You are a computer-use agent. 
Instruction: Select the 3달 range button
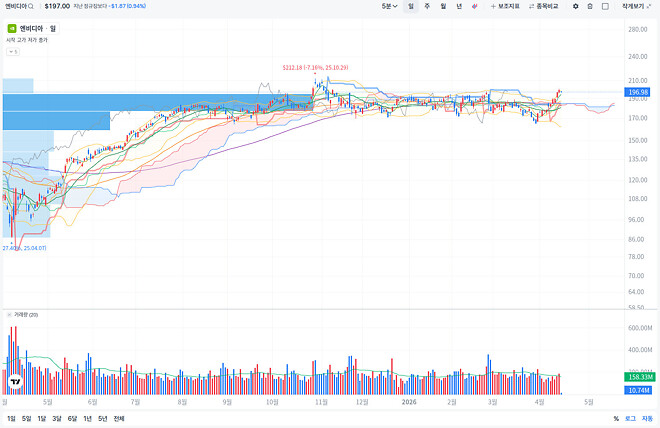[x=57, y=419]
